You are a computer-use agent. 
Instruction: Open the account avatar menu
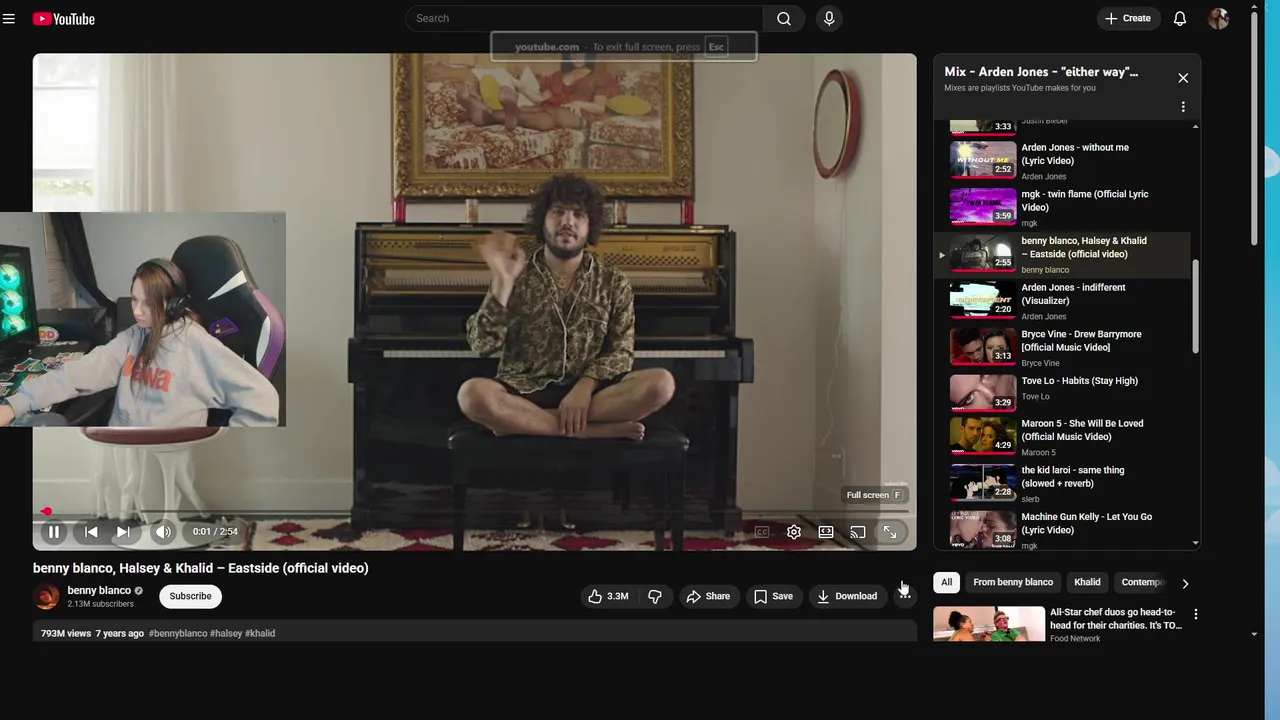pyautogui.click(x=1218, y=18)
